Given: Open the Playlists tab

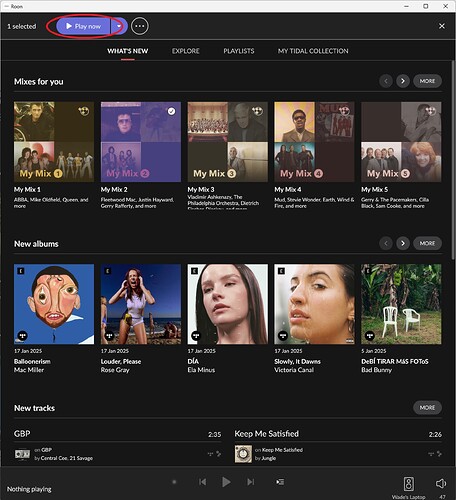Looking at the screenshot, I should (x=239, y=51).
